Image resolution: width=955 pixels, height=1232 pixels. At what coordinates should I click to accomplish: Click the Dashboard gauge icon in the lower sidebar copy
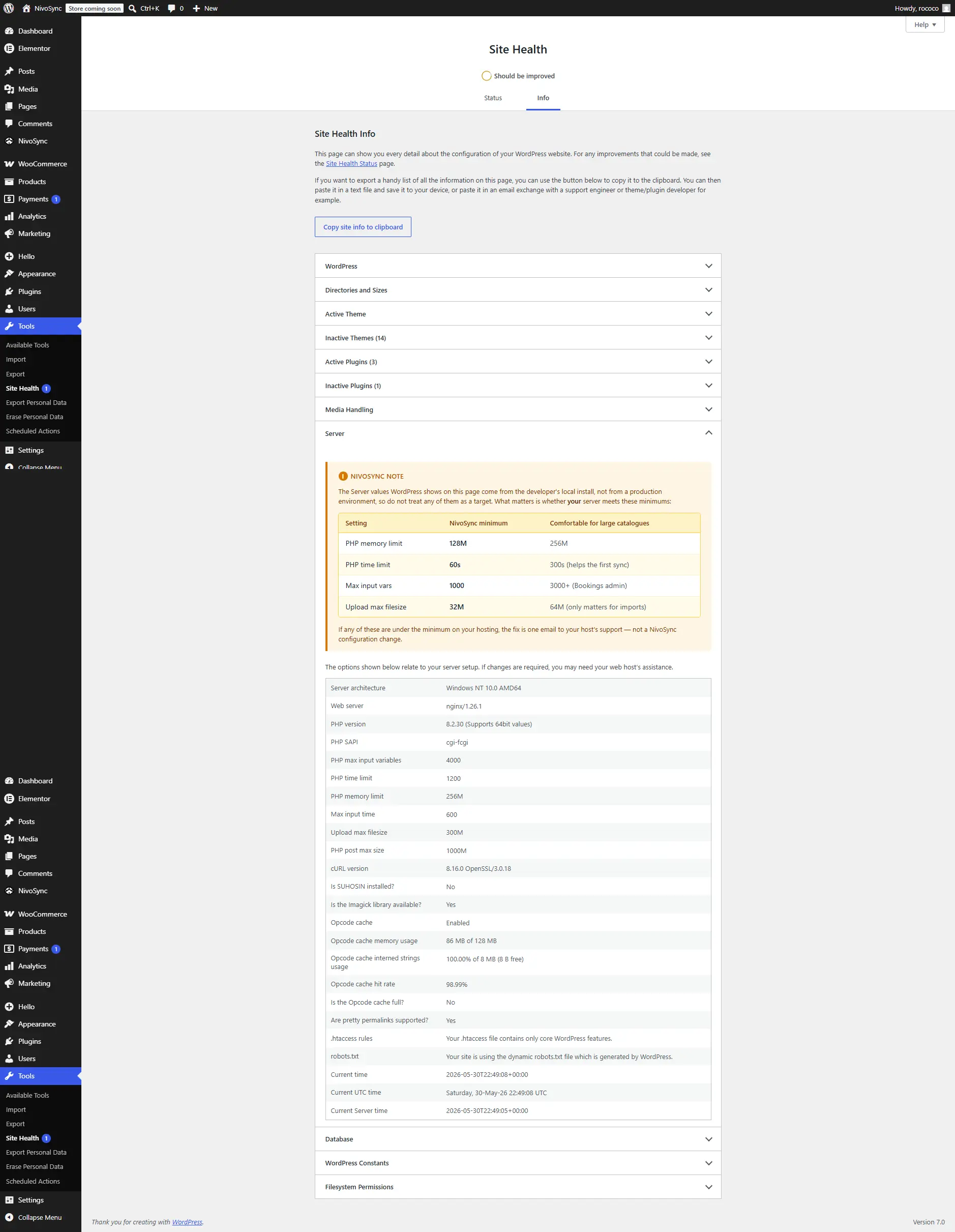(9, 781)
